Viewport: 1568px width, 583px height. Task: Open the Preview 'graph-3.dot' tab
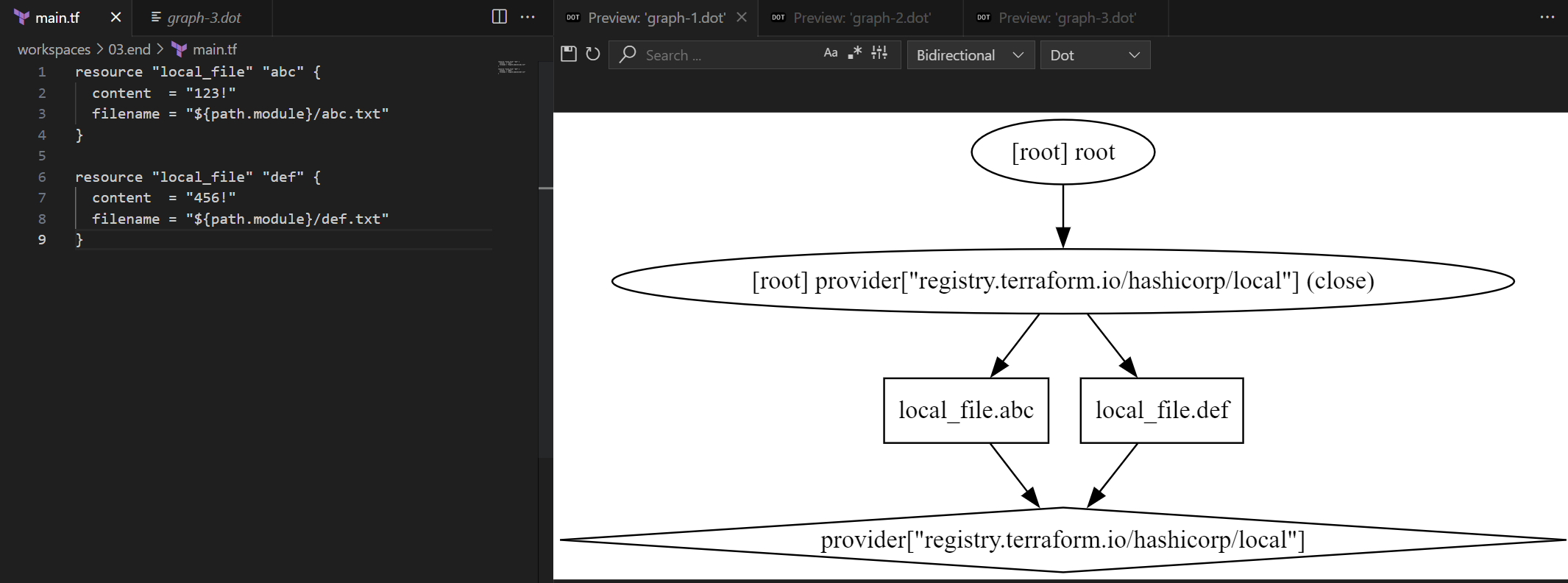click(x=1067, y=18)
